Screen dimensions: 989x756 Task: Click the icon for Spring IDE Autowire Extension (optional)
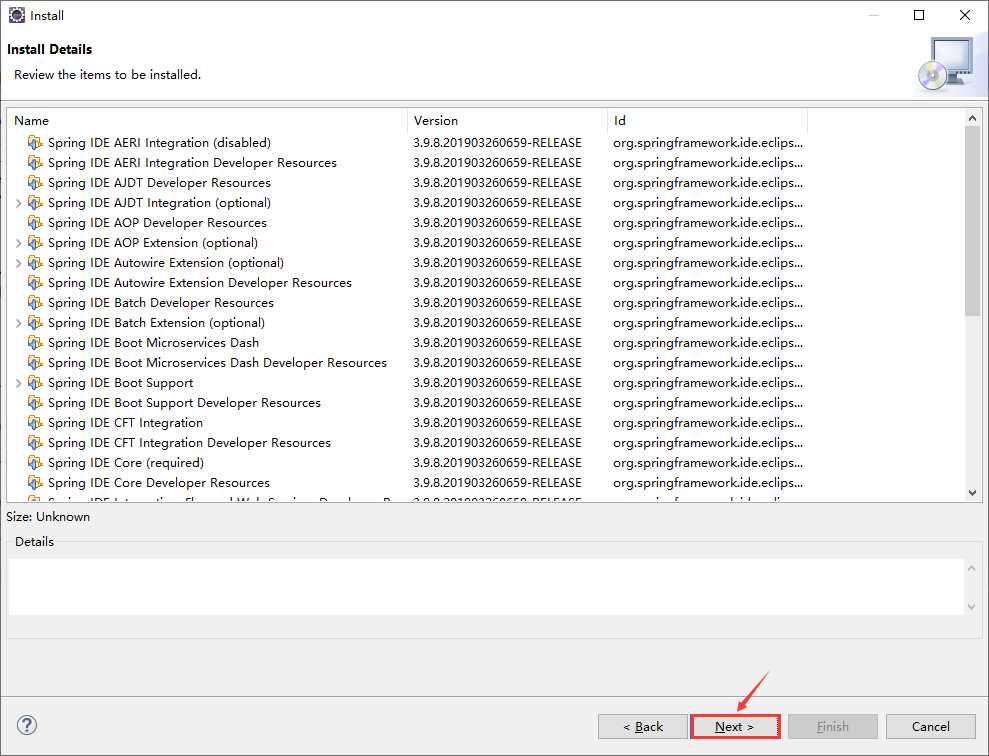click(35, 263)
